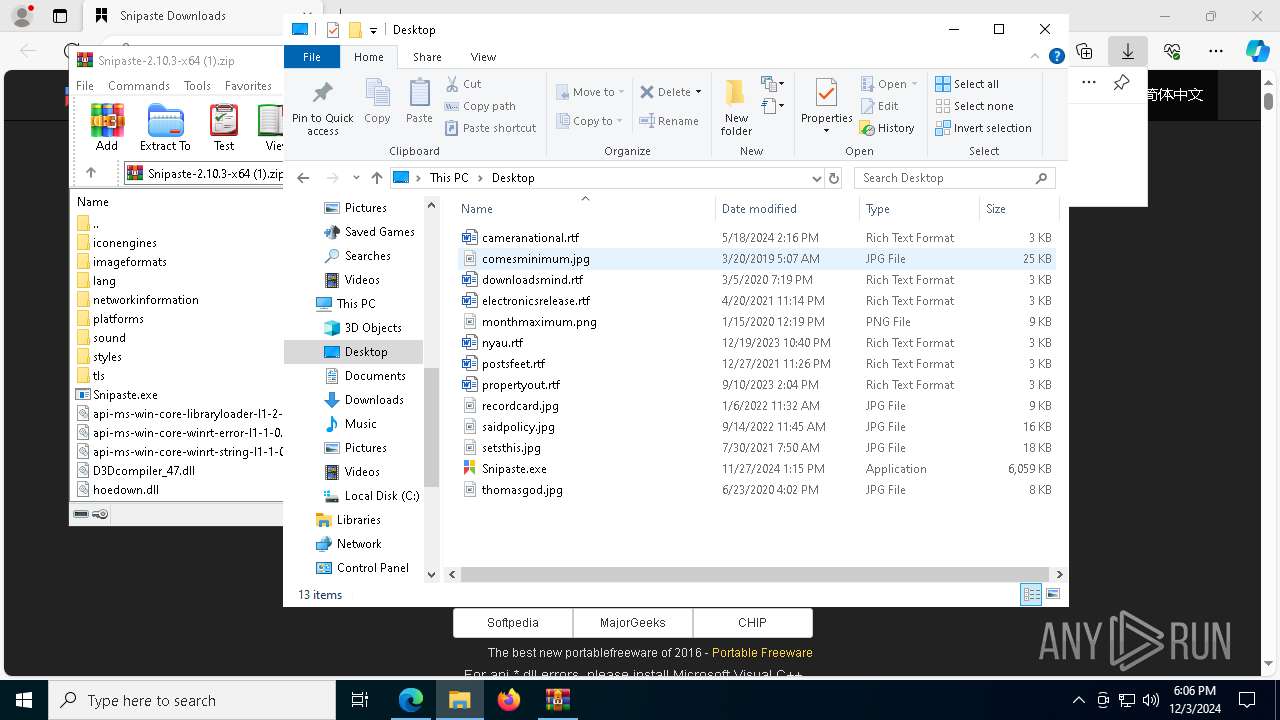This screenshot has height=720, width=1280.
Task: Open the Commands menu in WinRAR
Action: click(x=139, y=86)
